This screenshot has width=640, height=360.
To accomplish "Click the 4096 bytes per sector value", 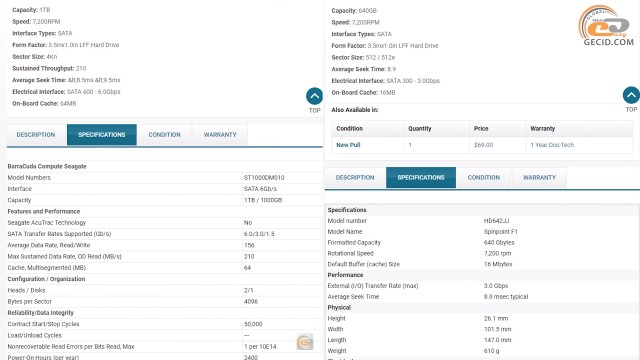I will point(251,302).
